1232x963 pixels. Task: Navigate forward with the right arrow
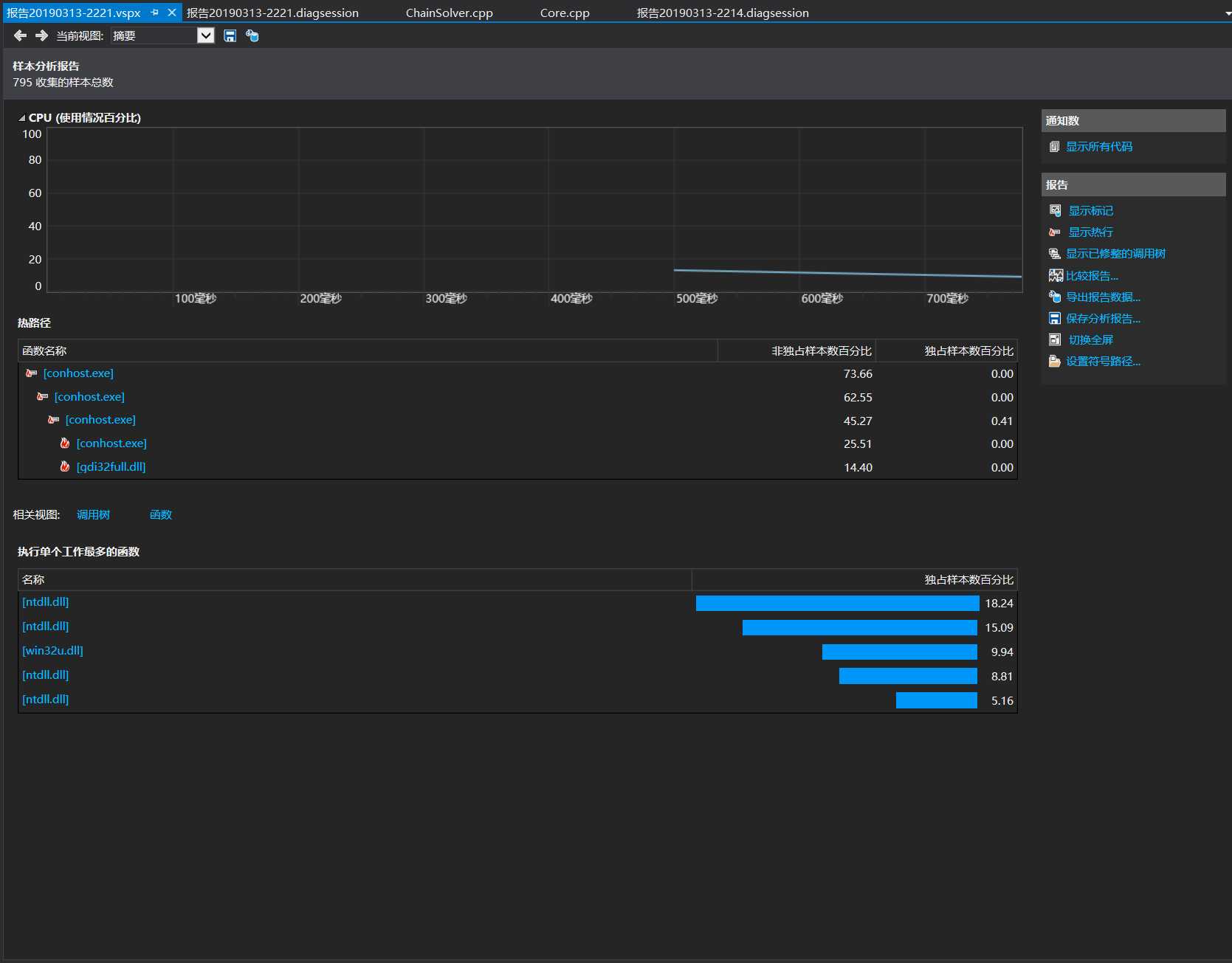pyautogui.click(x=41, y=35)
